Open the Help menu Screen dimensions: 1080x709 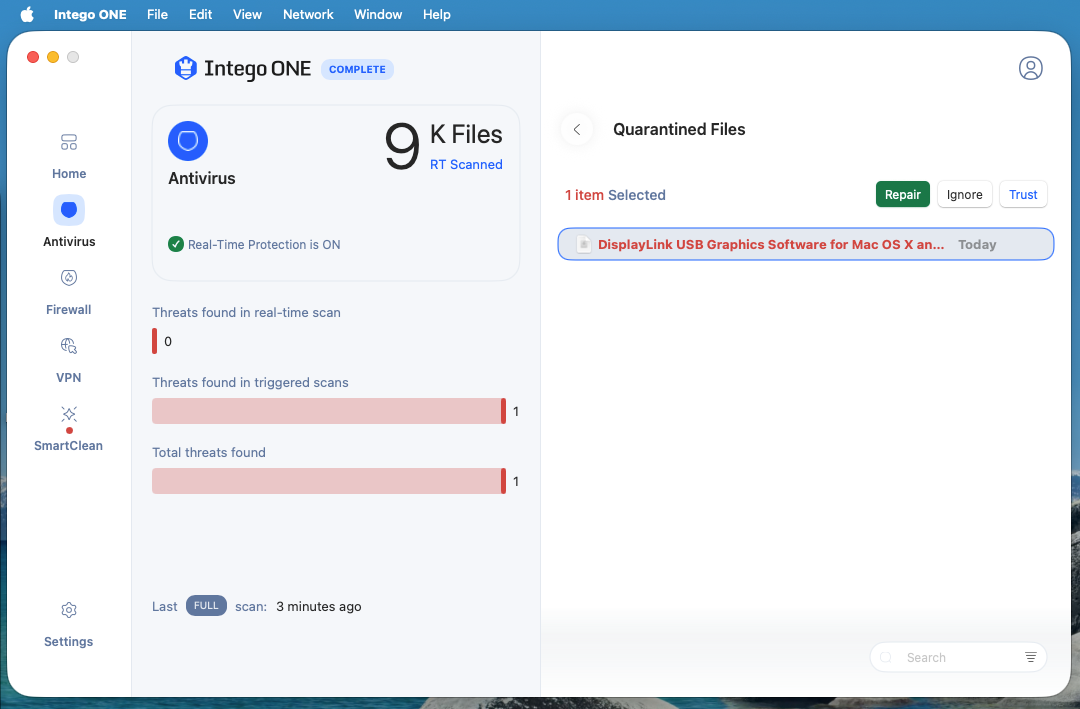tap(437, 14)
